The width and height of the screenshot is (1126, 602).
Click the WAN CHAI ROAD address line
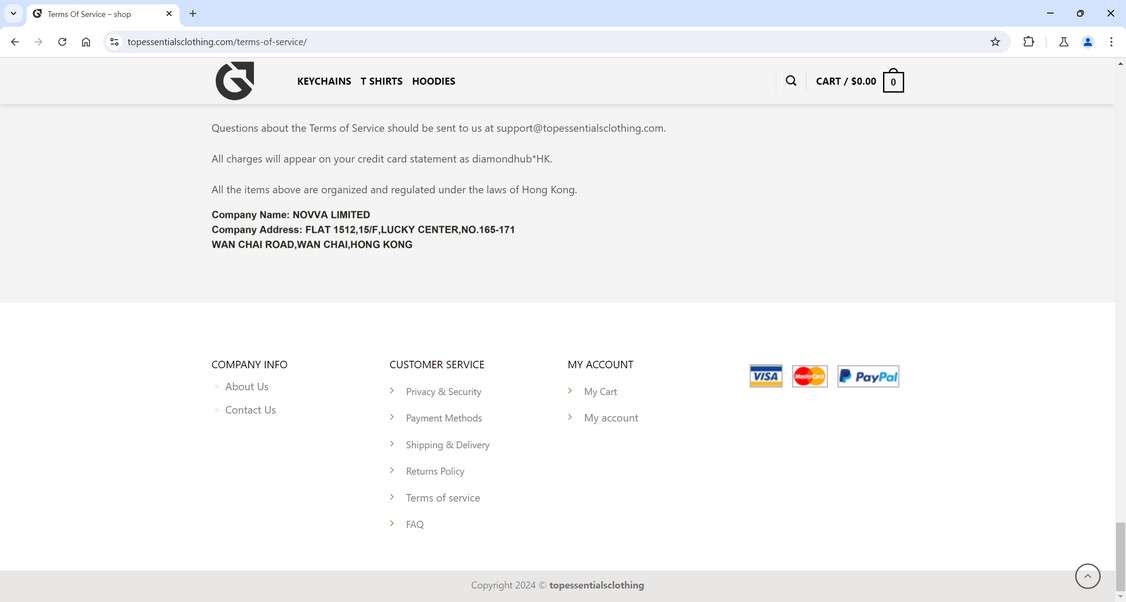coord(312,245)
